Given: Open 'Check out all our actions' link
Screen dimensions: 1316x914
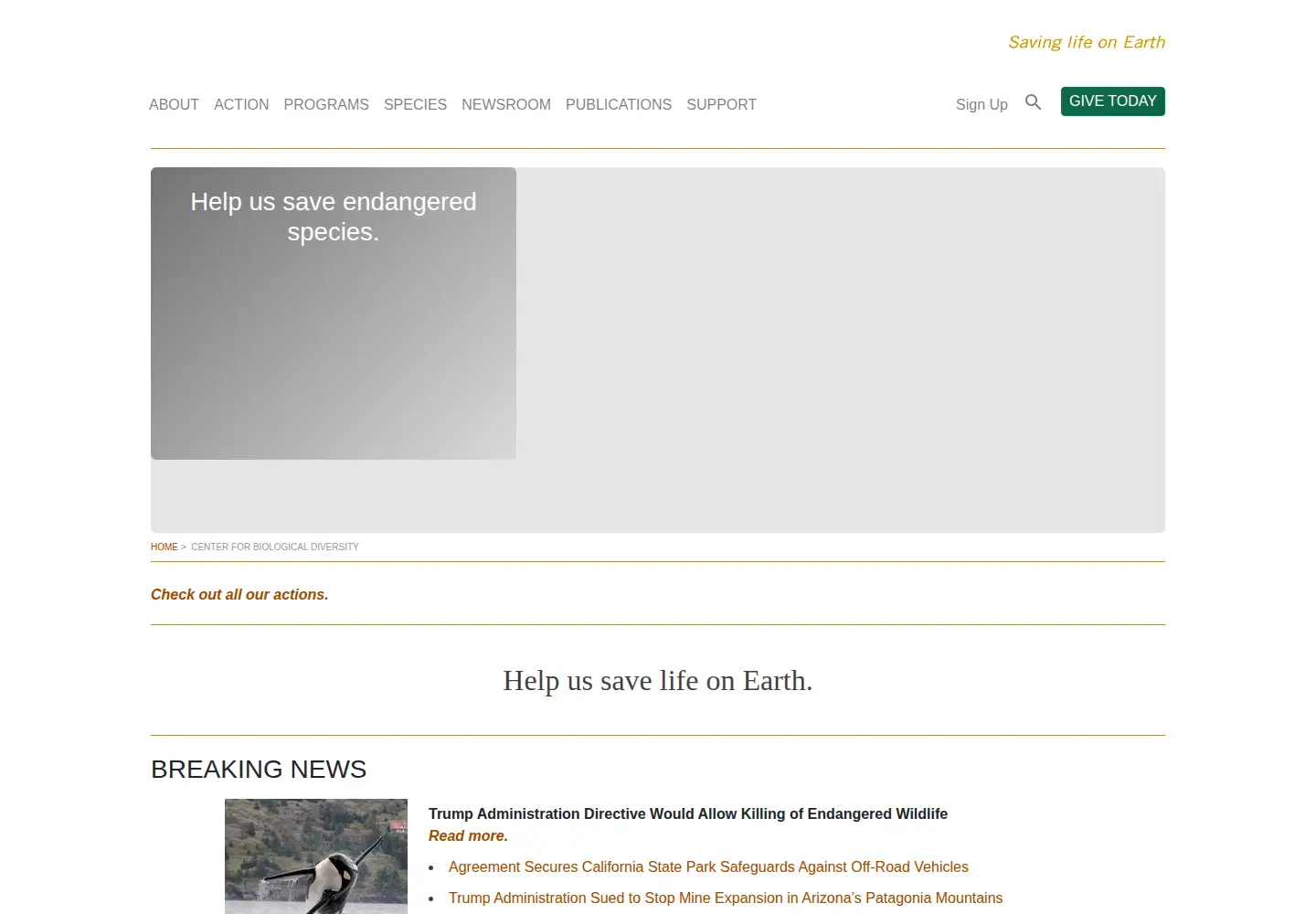Looking at the screenshot, I should [x=239, y=594].
